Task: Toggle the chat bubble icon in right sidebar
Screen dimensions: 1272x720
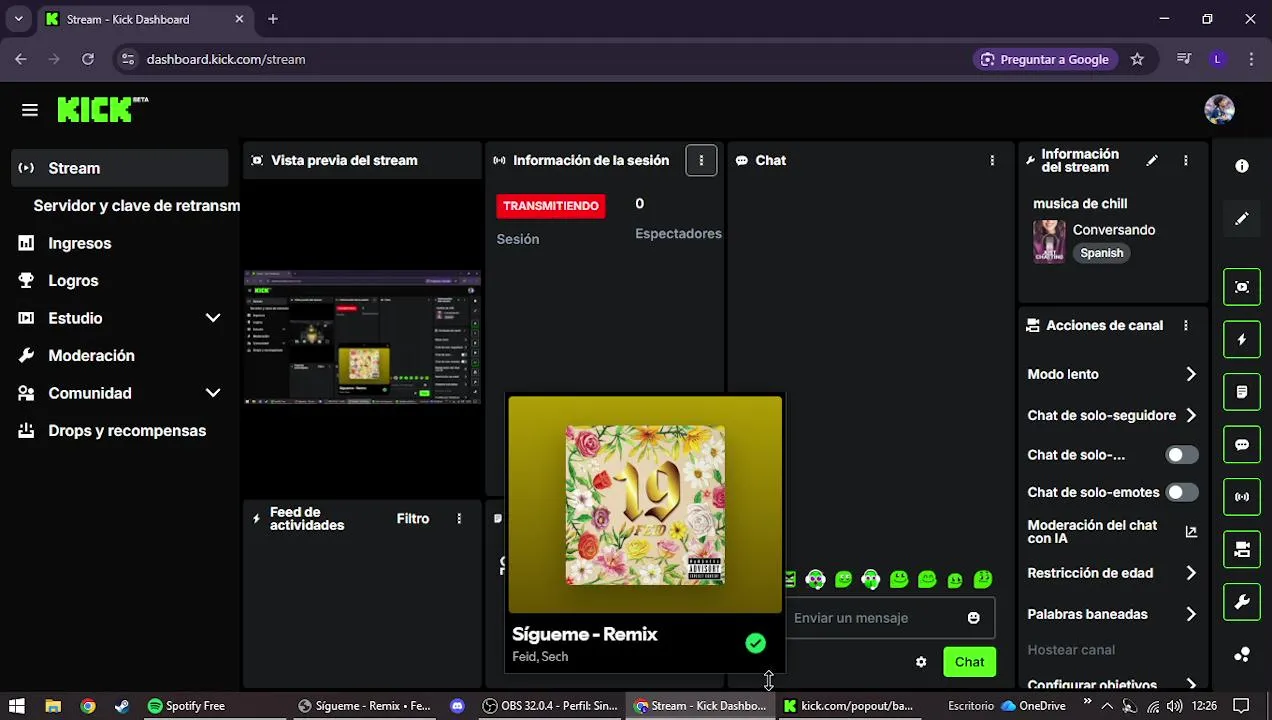Action: pos(1242,445)
